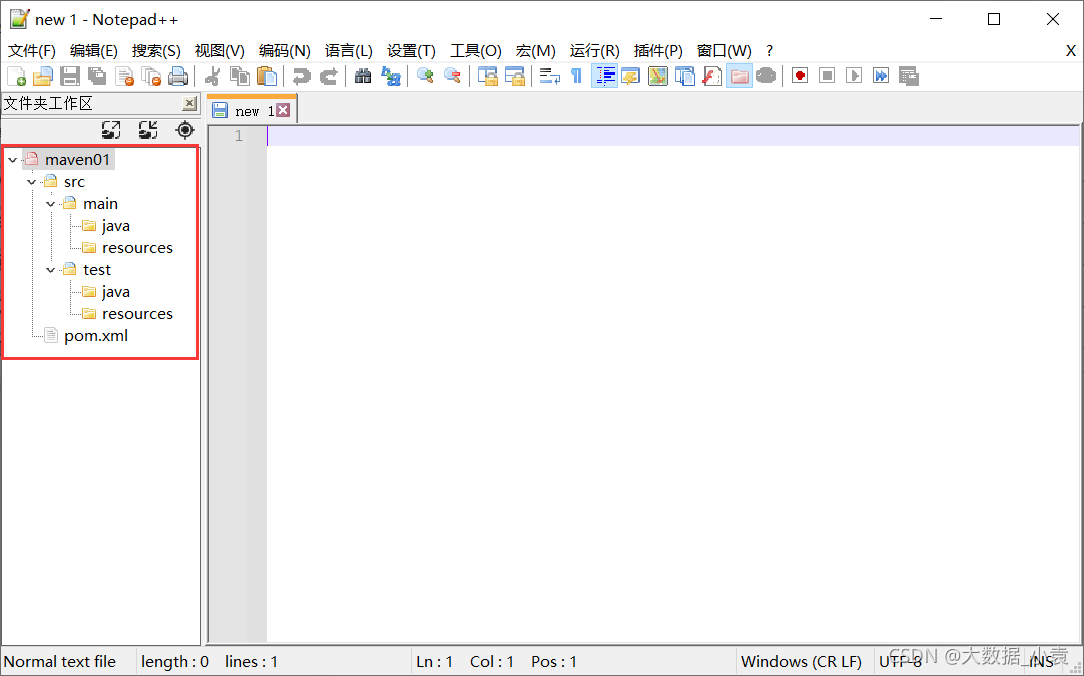1084x676 pixels.
Task: Create a new file with toolbar icon
Action: pos(16,76)
